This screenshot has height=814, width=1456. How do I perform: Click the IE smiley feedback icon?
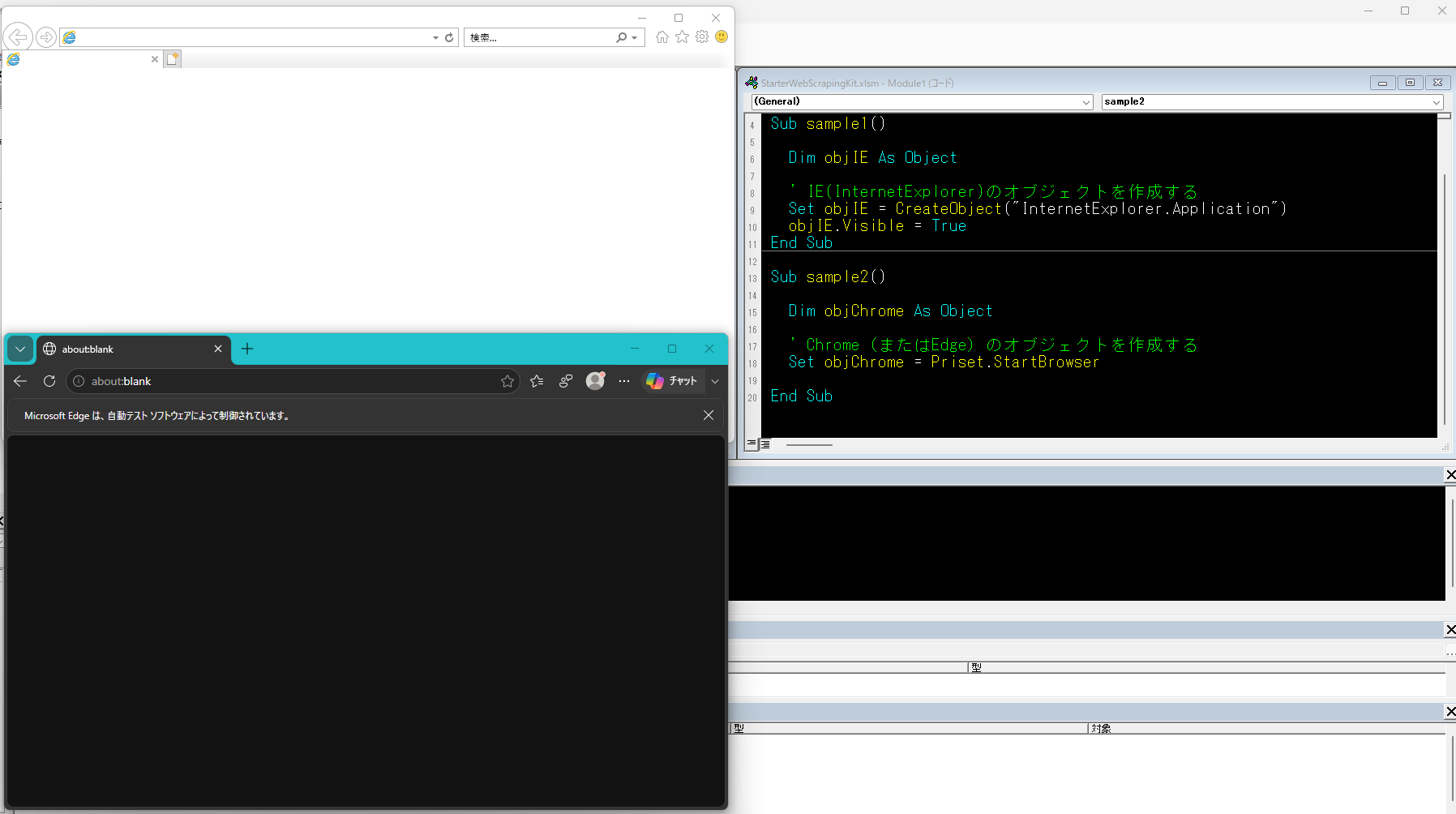[x=722, y=36]
